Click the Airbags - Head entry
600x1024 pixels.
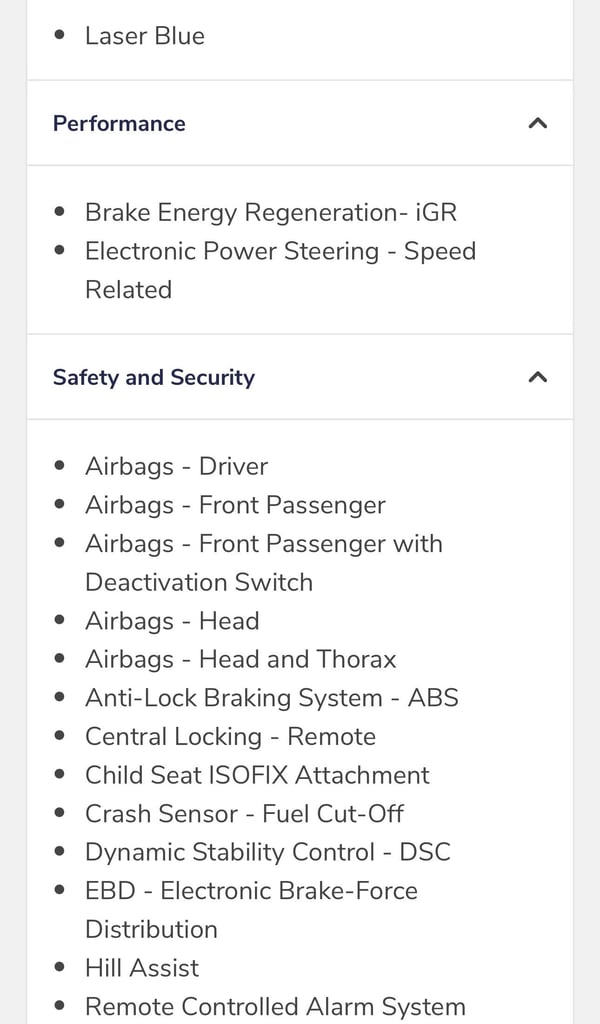click(x=172, y=621)
